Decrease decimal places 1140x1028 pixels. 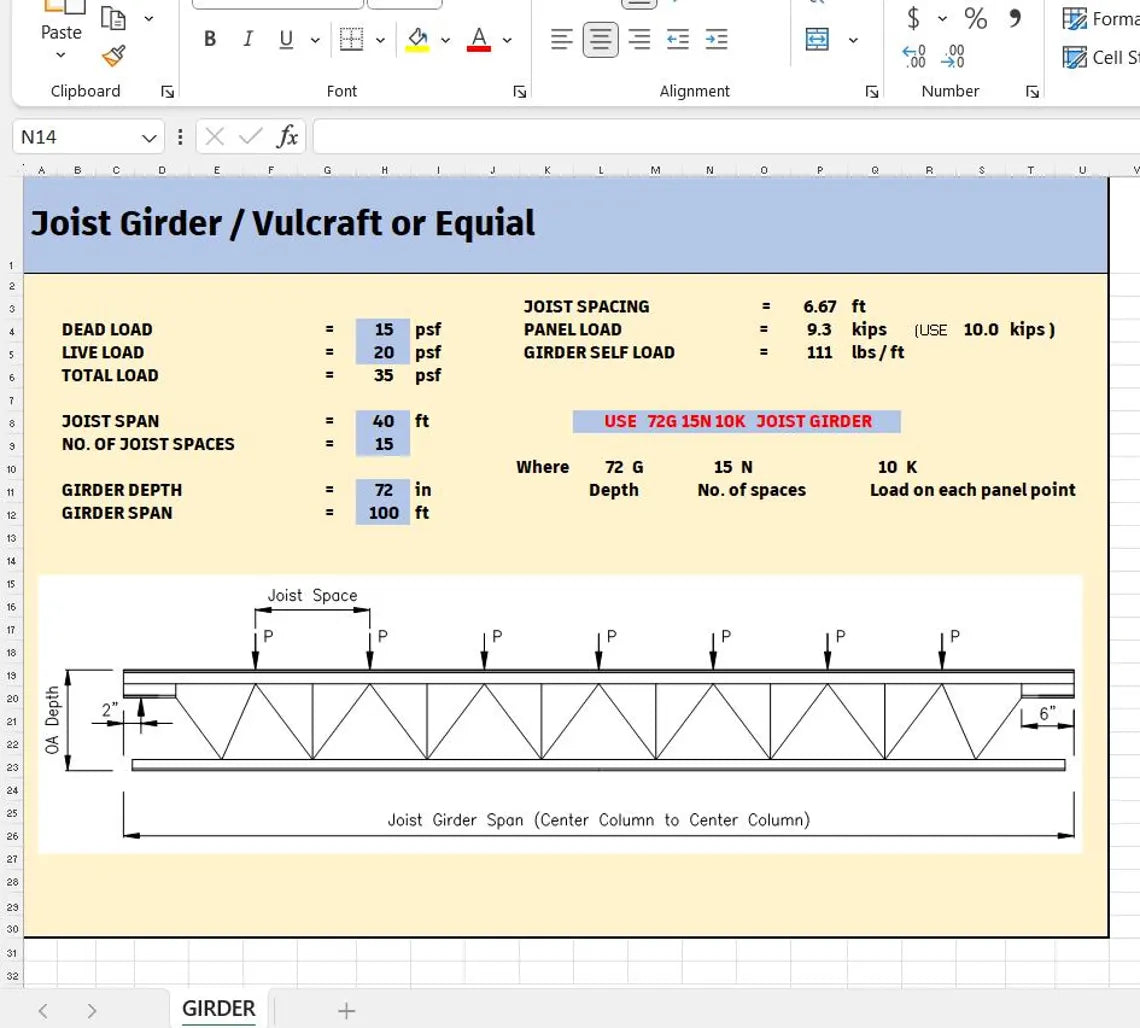pyautogui.click(x=953, y=56)
